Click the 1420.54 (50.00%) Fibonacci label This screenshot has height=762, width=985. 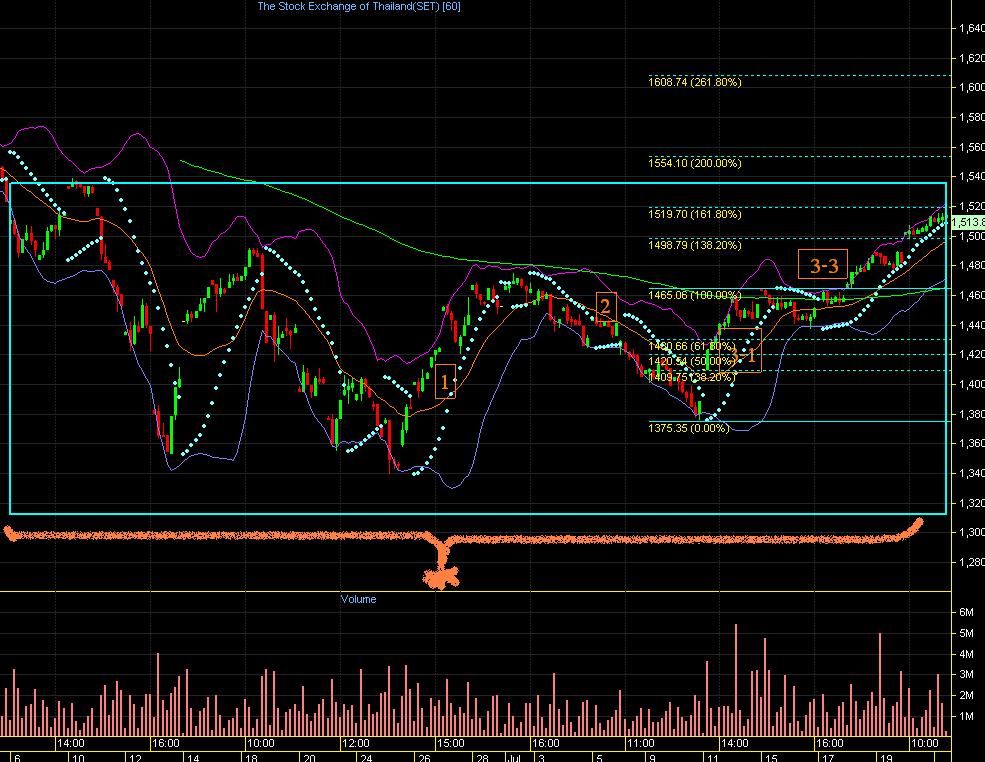[x=692, y=361]
